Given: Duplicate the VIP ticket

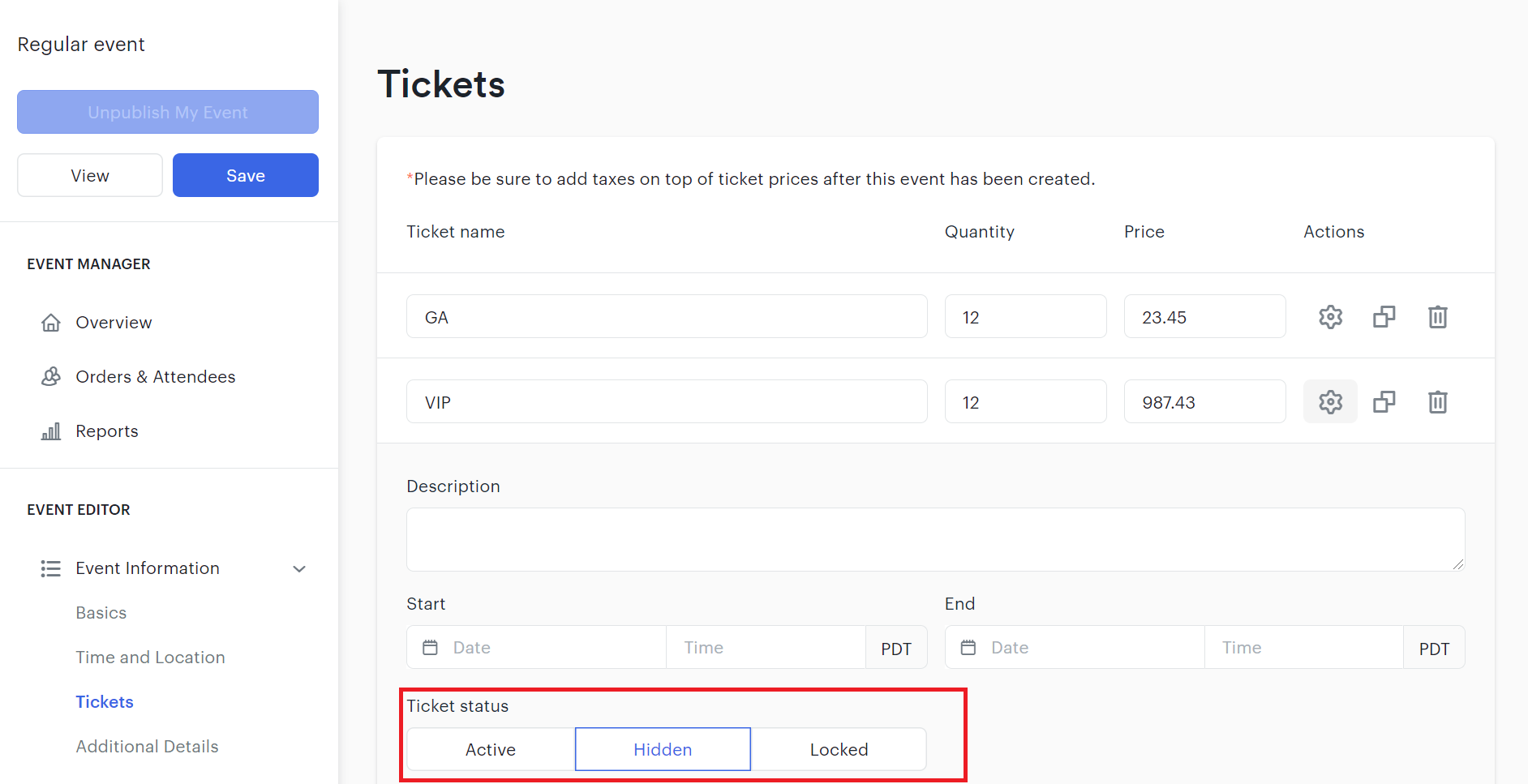Looking at the screenshot, I should pyautogui.click(x=1384, y=402).
